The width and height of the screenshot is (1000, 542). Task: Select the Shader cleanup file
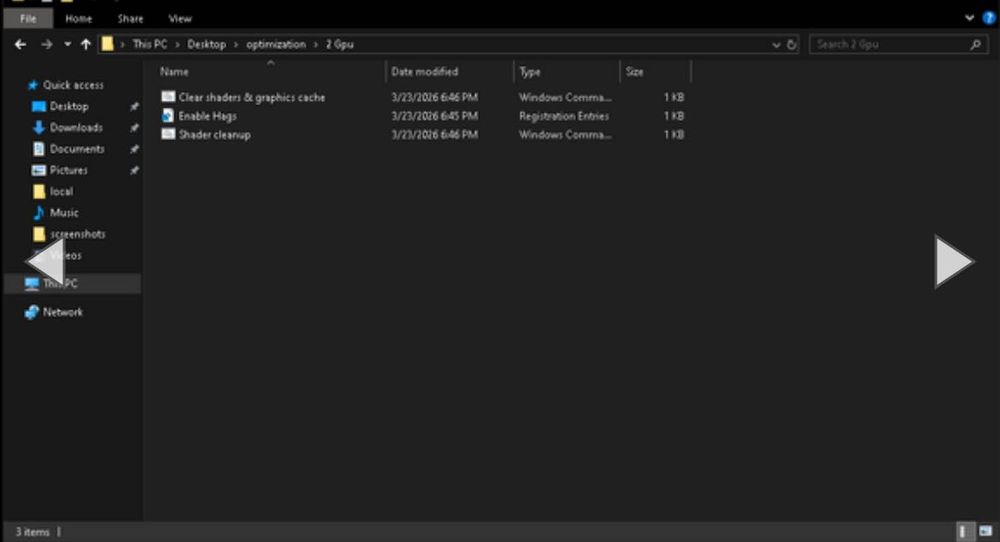click(x=214, y=135)
